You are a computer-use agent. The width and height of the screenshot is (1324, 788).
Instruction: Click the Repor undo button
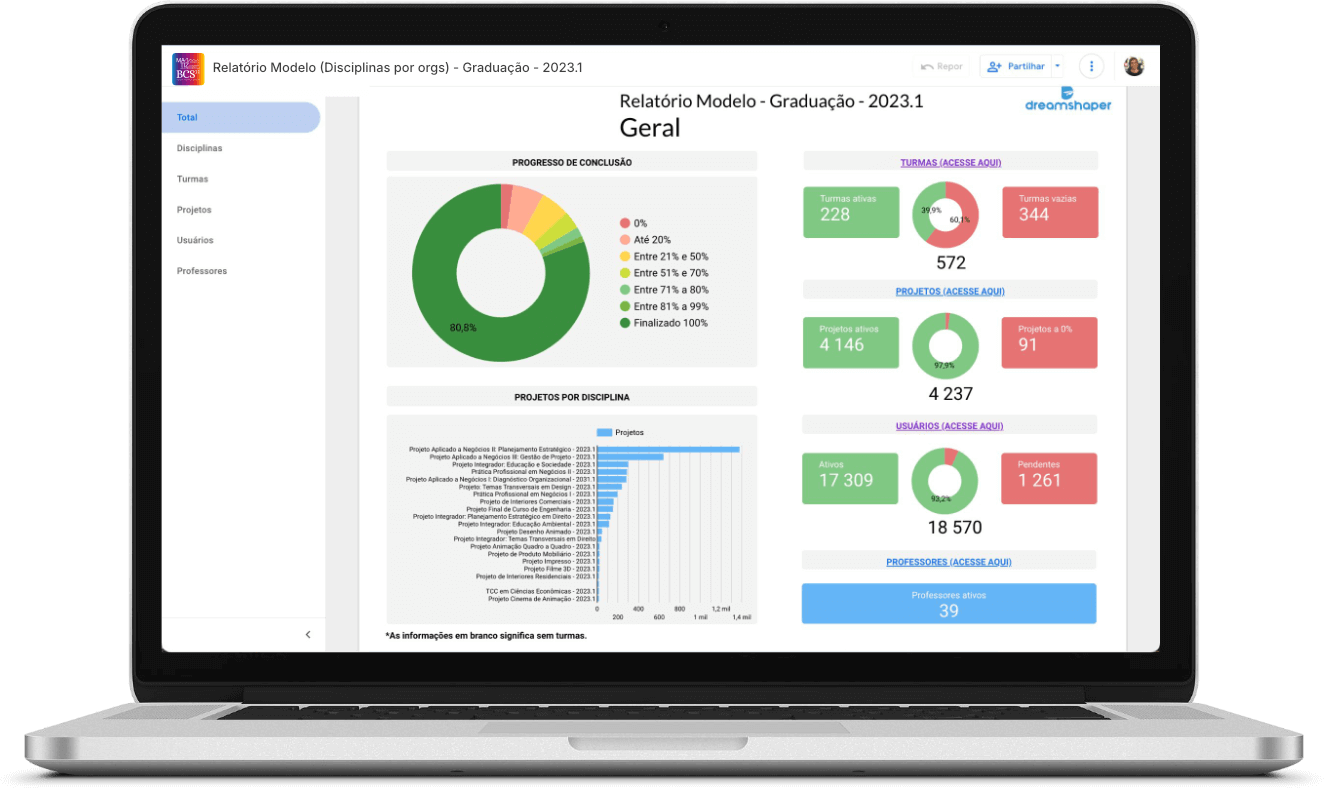click(942, 67)
